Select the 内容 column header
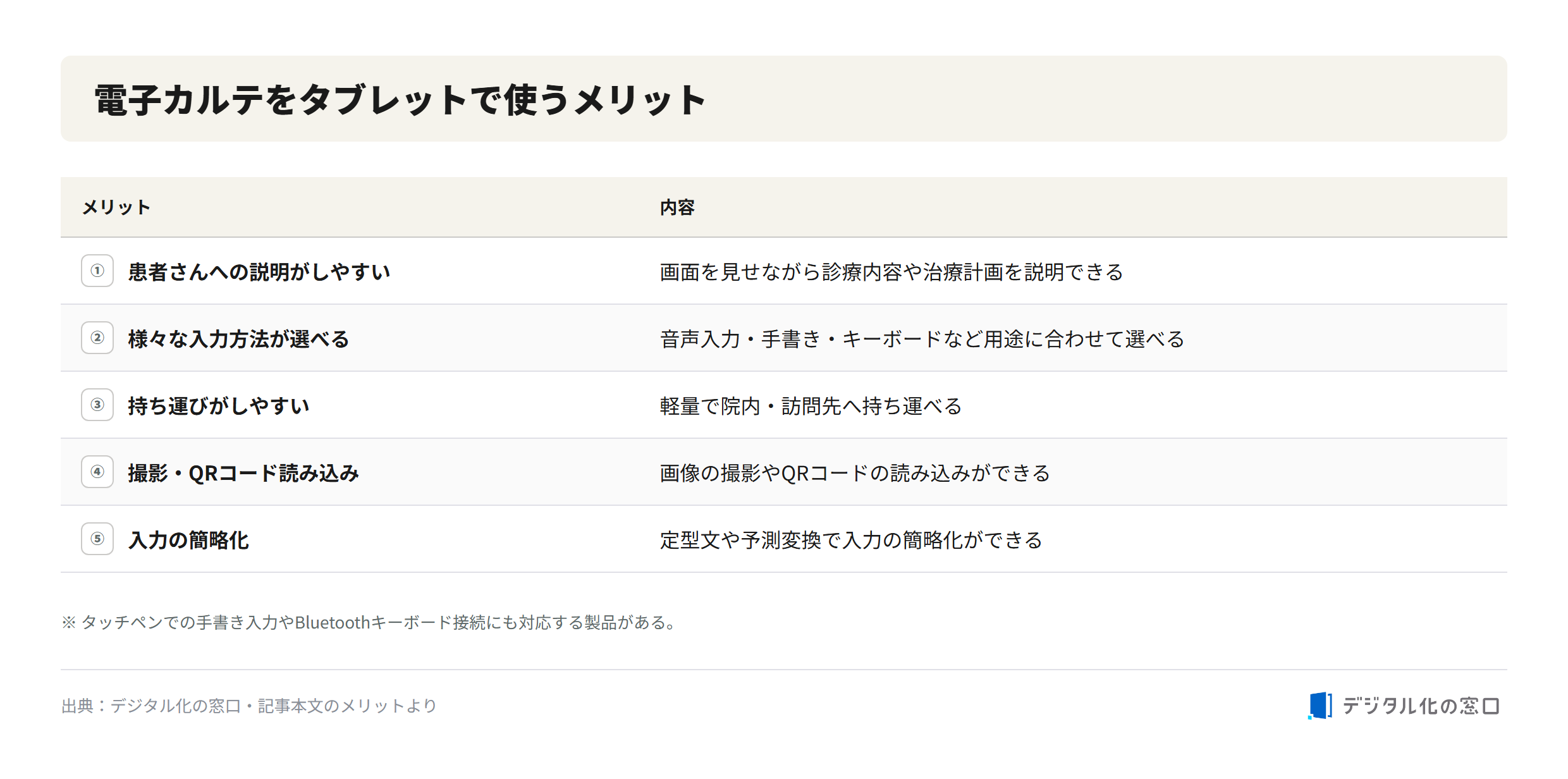Viewport: 1568px width, 779px height. 677,207
